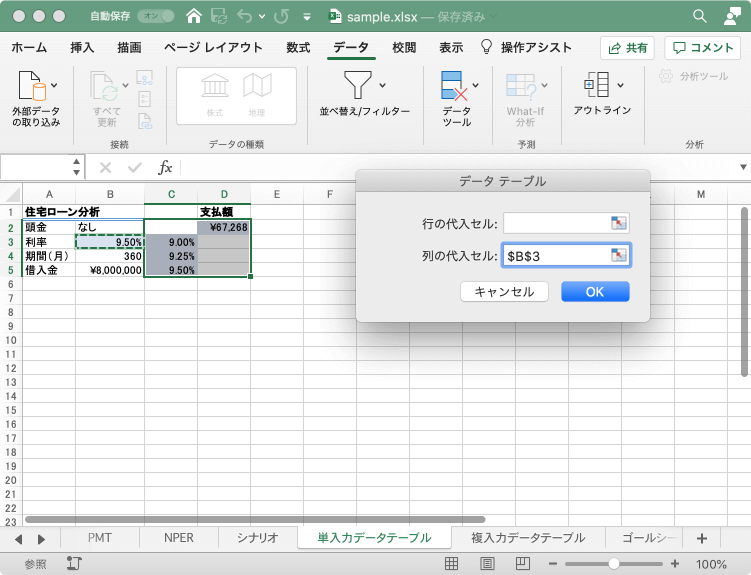
Task: Click range selector icon for 列の代入セル
Action: pos(619,255)
